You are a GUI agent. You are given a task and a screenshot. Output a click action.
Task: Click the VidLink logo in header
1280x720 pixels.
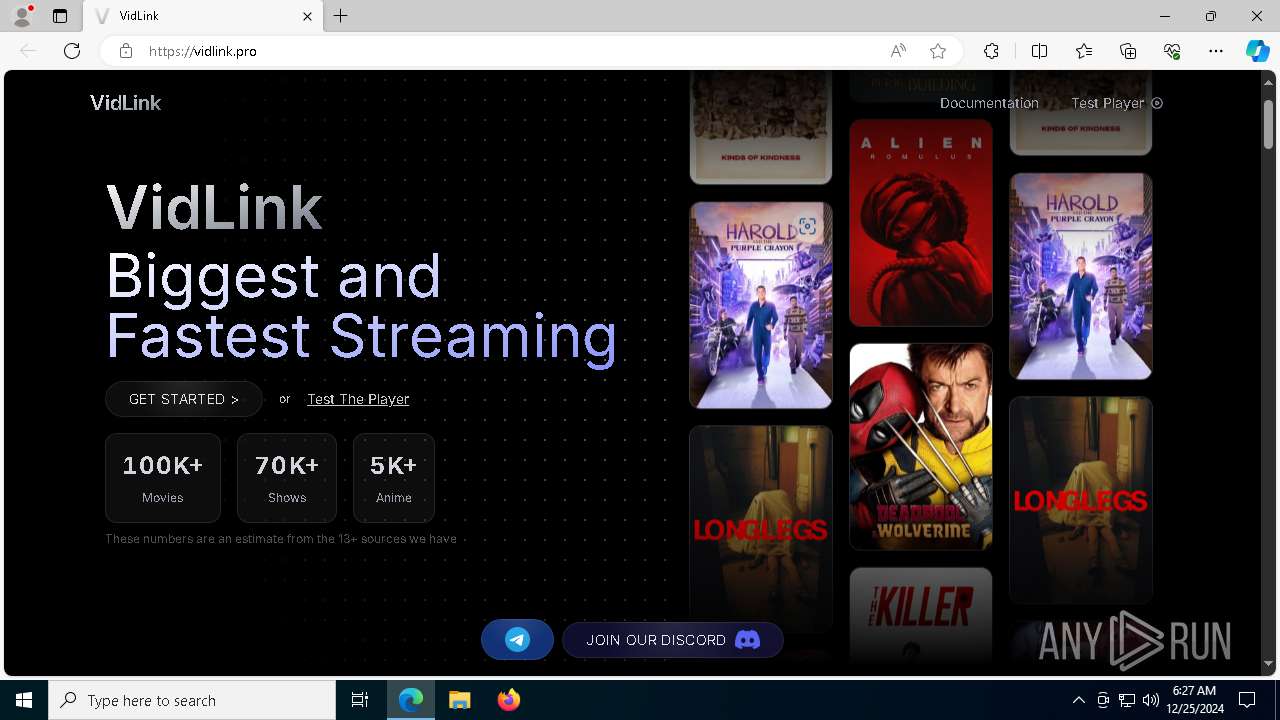(x=125, y=102)
